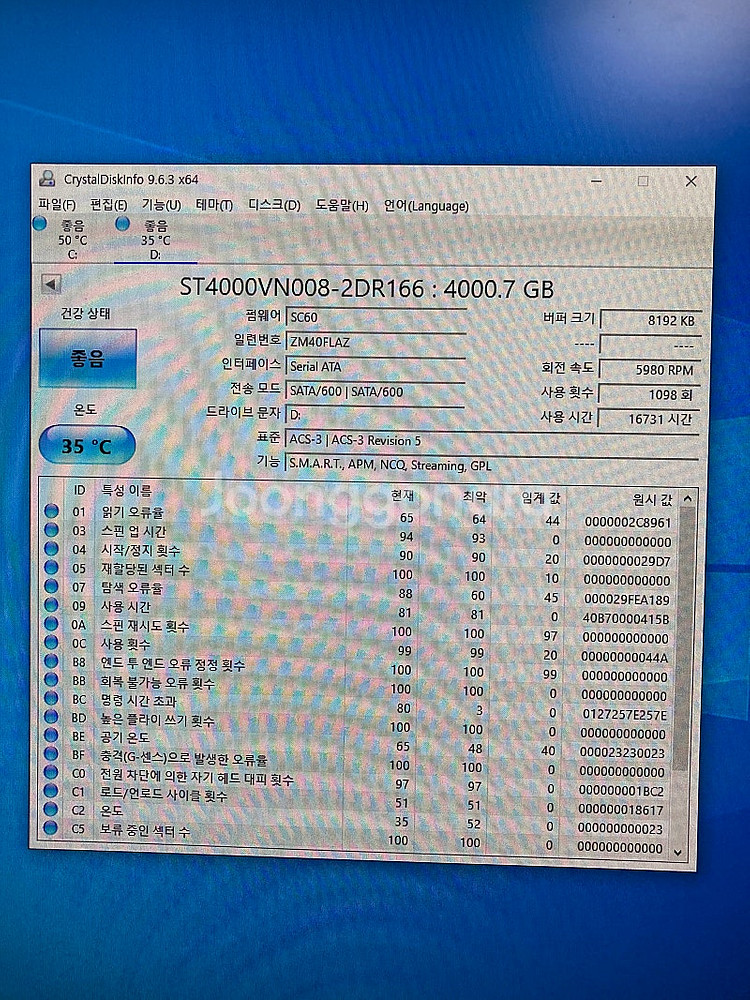Click the status circle for attribute 04
Screen dimensions: 750x1000
tap(52, 548)
